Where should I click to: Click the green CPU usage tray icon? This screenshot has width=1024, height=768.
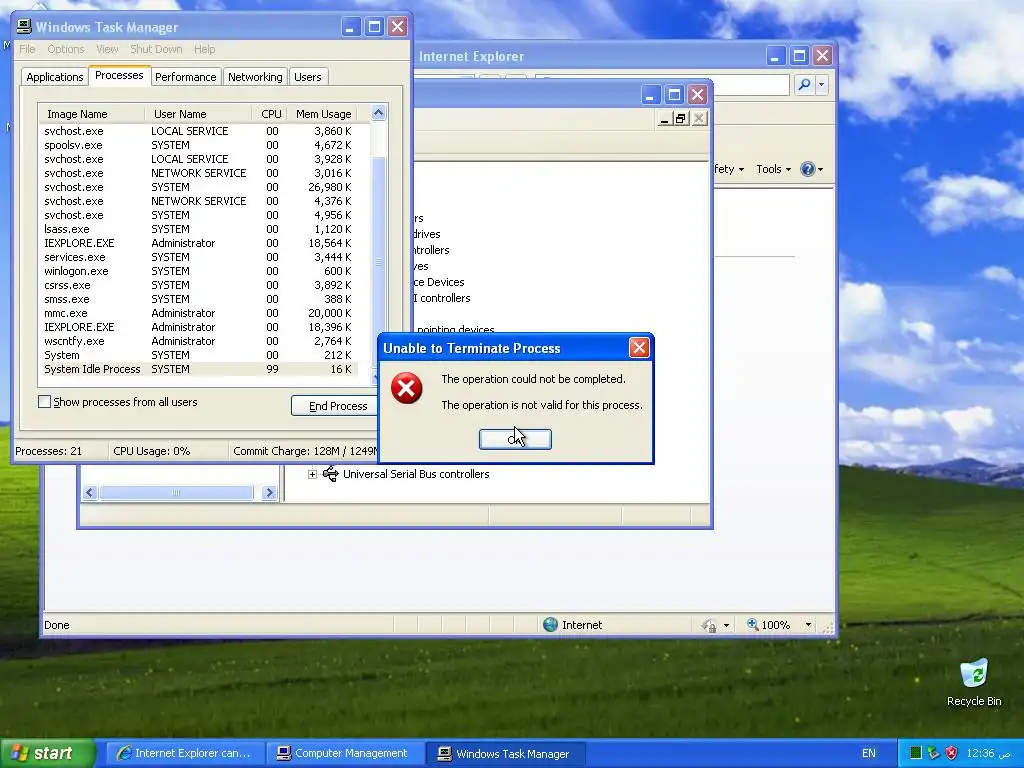pos(916,753)
